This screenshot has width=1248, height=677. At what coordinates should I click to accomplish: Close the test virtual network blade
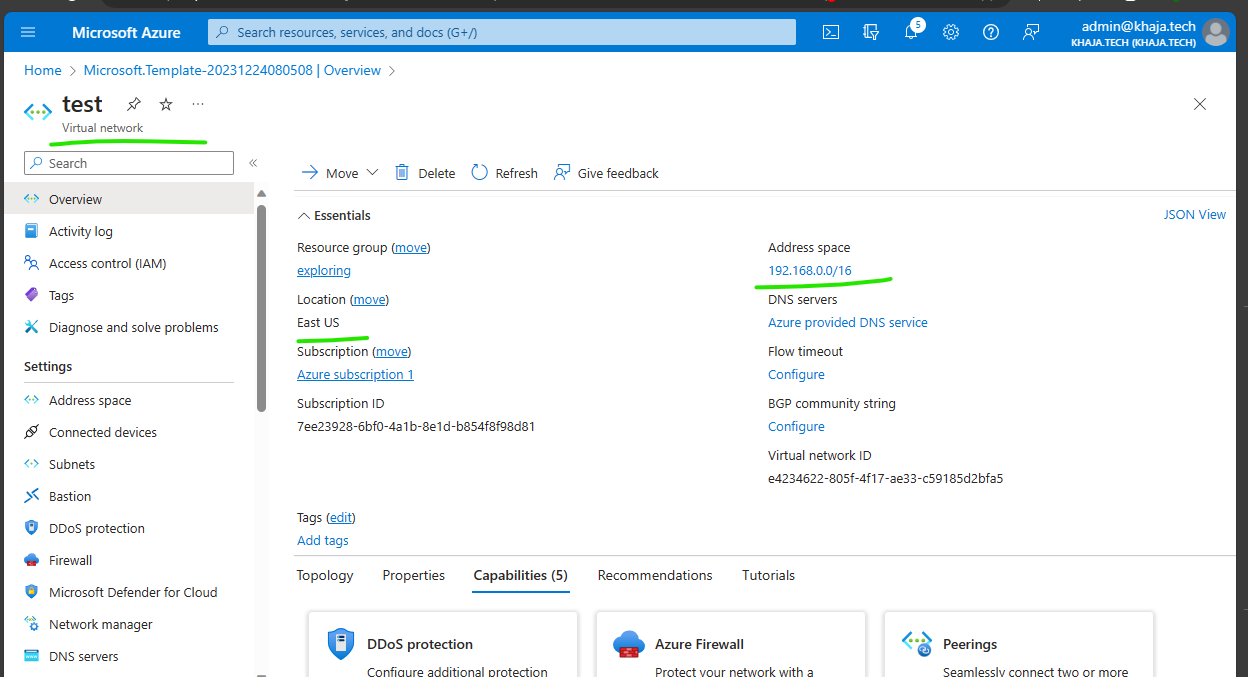tap(1200, 104)
